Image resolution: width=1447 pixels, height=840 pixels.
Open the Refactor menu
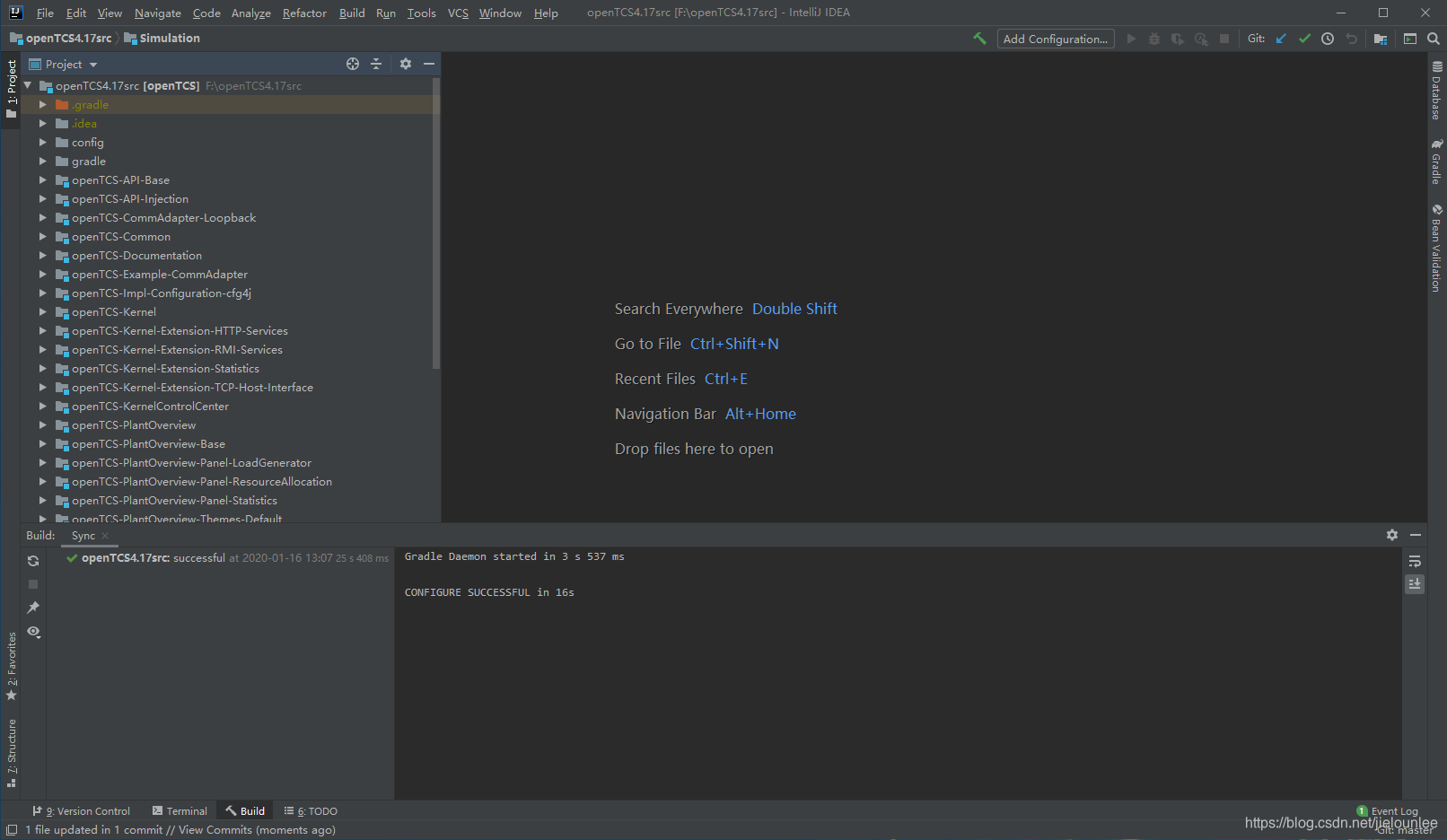(304, 13)
